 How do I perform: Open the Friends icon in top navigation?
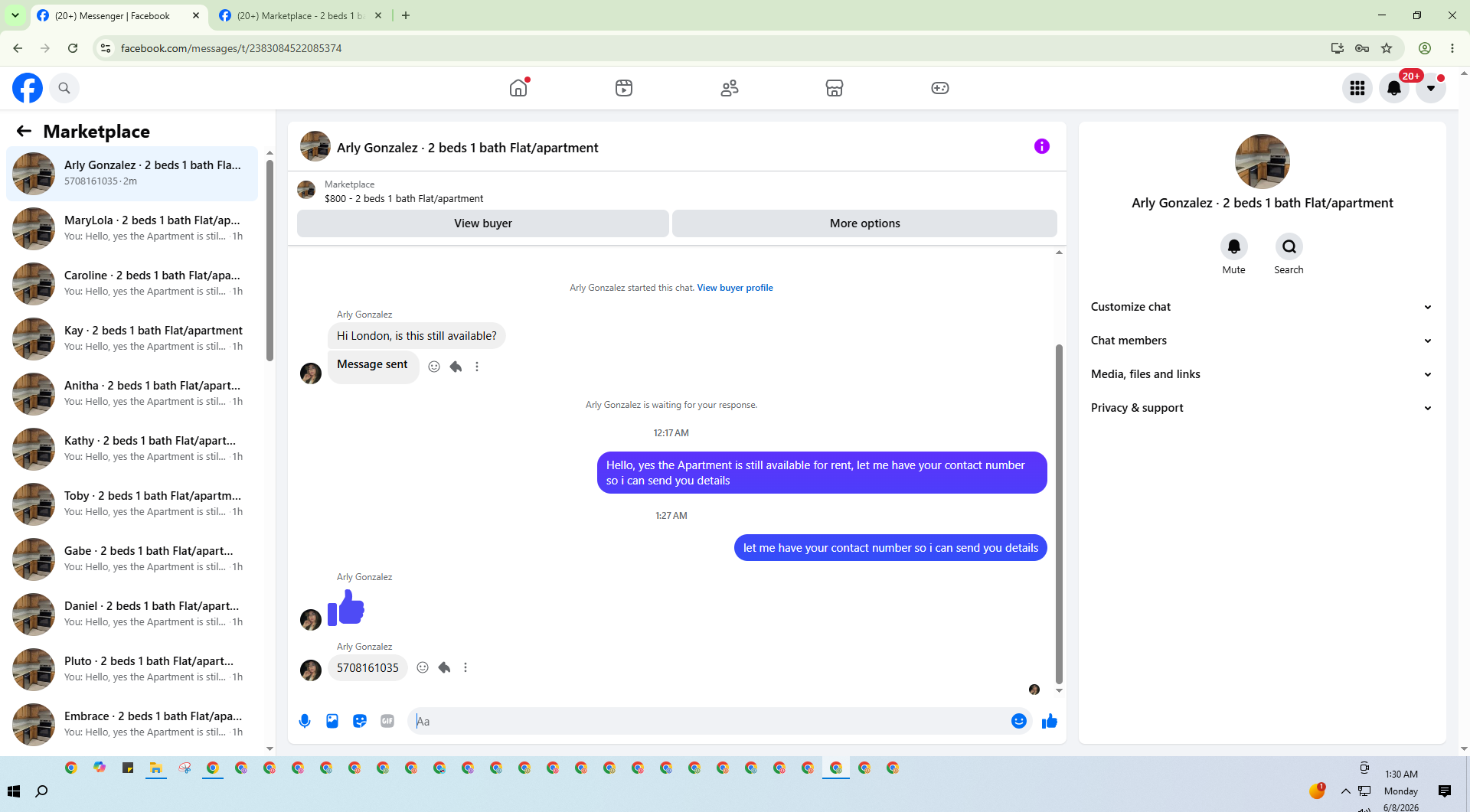(730, 88)
